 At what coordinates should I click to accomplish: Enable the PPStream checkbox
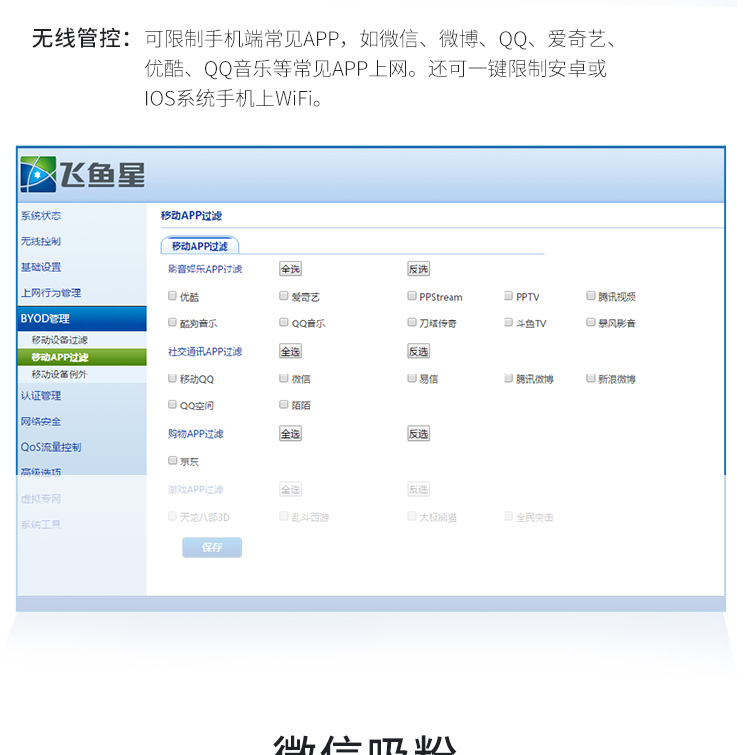point(412,296)
